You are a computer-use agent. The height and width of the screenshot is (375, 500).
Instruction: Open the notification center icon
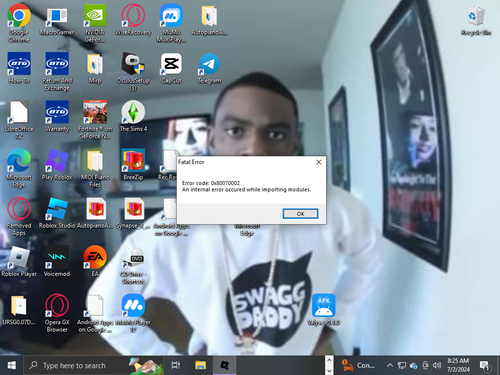pos(484,366)
